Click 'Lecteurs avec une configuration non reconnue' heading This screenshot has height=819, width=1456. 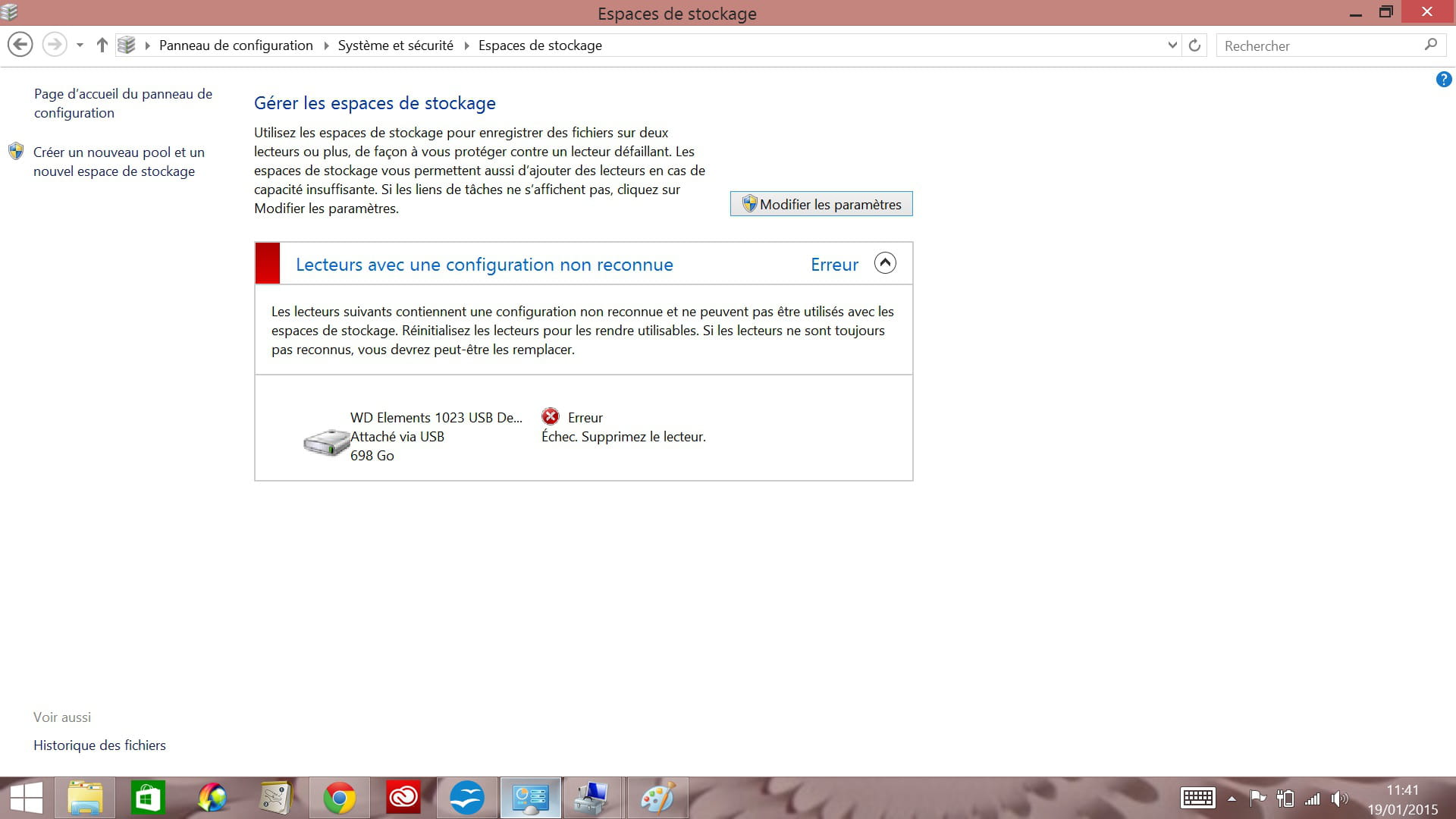click(485, 265)
